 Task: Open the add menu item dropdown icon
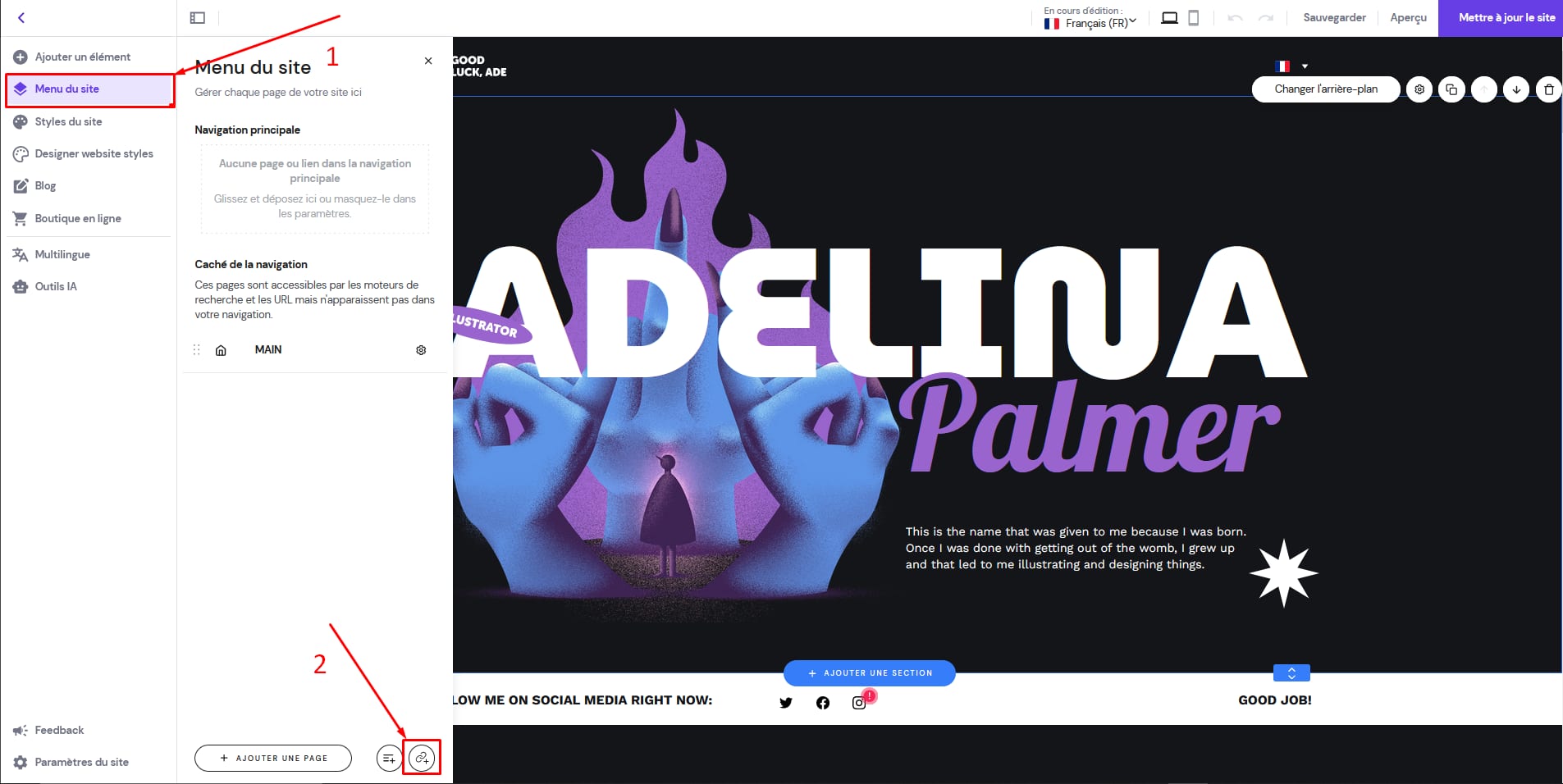pyautogui.click(x=389, y=758)
